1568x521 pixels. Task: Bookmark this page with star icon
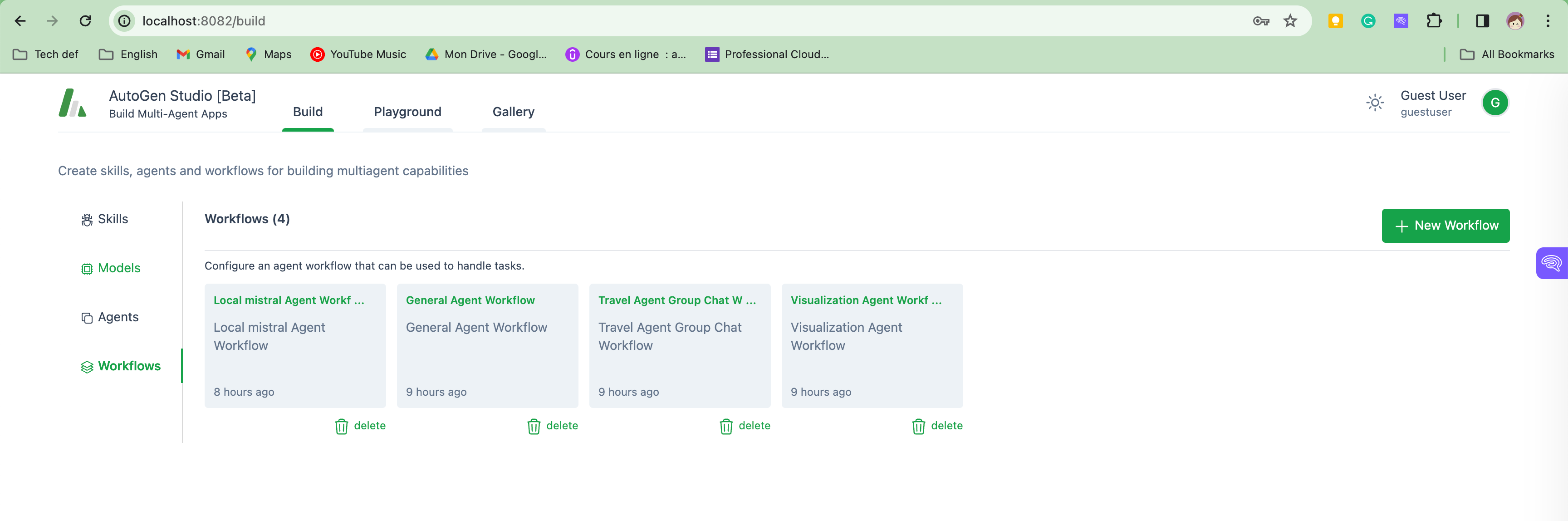click(1290, 21)
